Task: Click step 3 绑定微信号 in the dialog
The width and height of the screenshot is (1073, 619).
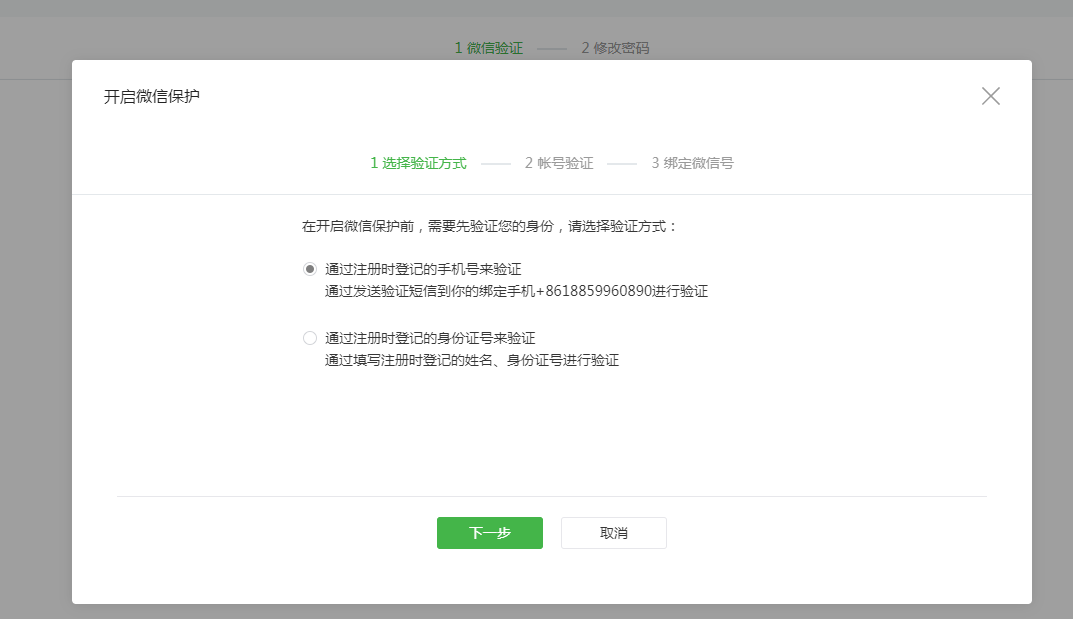Action: tap(692, 163)
